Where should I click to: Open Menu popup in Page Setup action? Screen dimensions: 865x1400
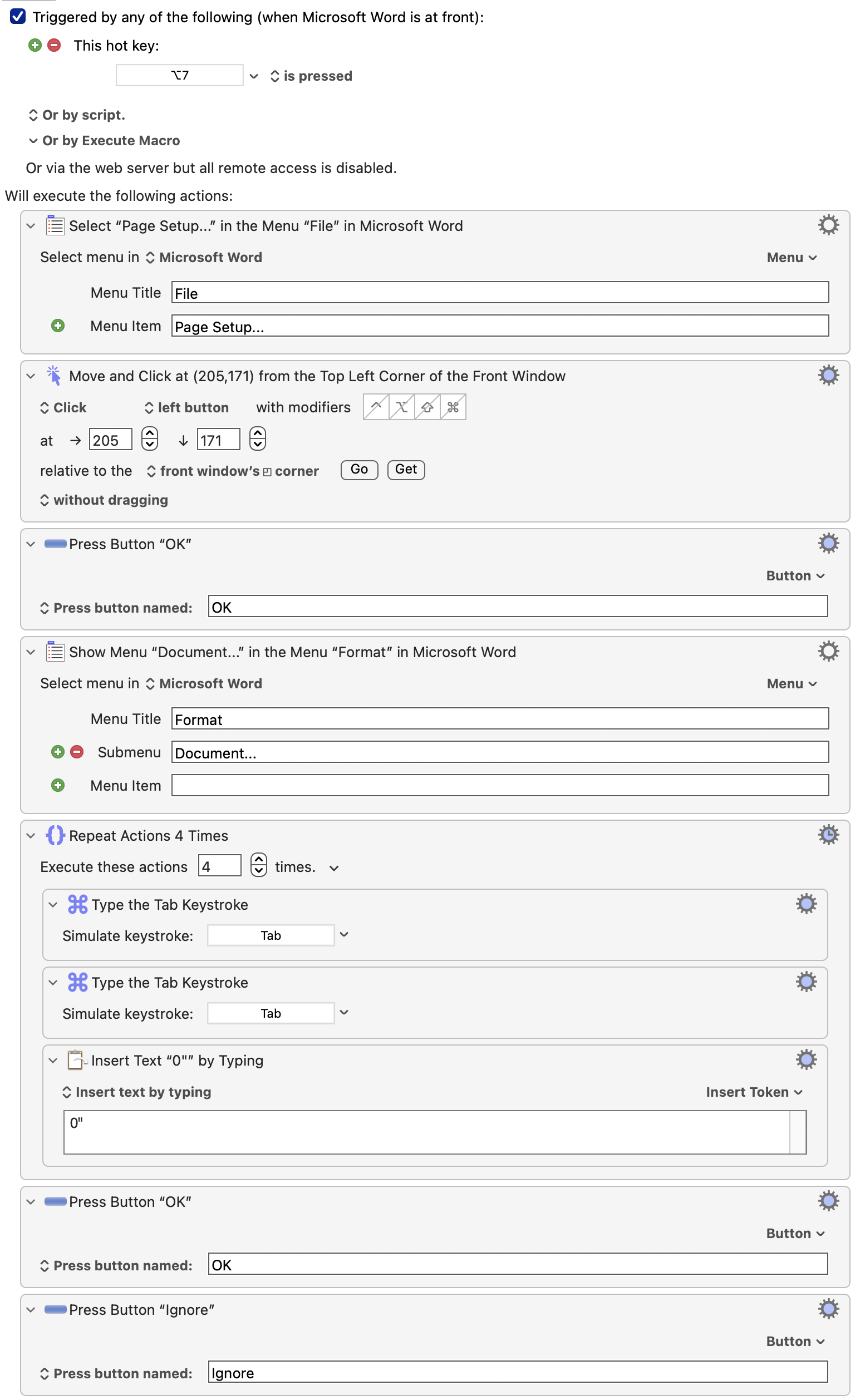click(791, 257)
